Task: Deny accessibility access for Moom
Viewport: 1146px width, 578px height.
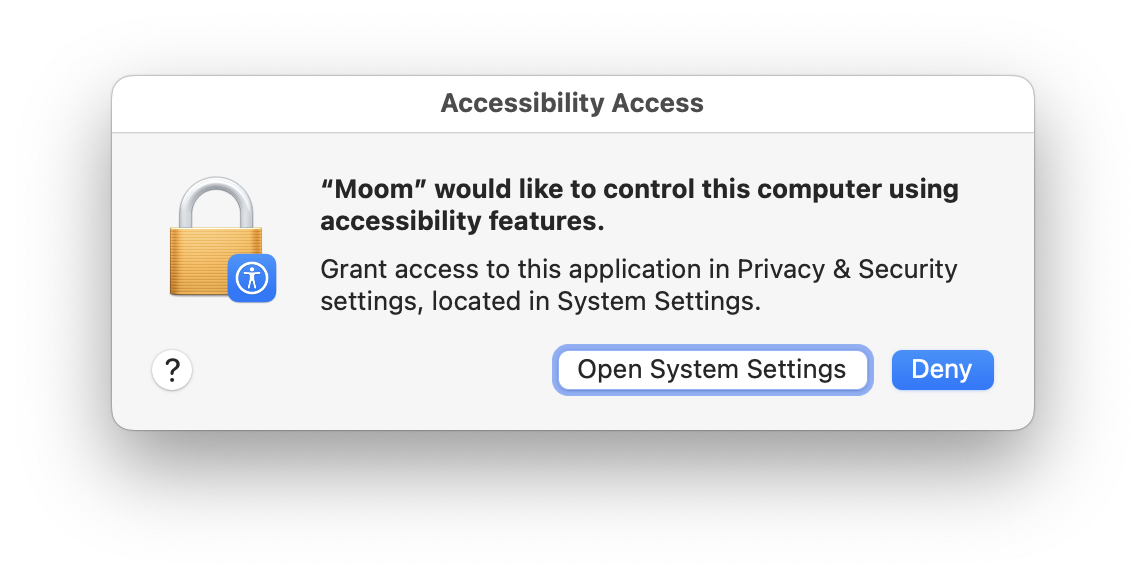Action: (x=942, y=369)
